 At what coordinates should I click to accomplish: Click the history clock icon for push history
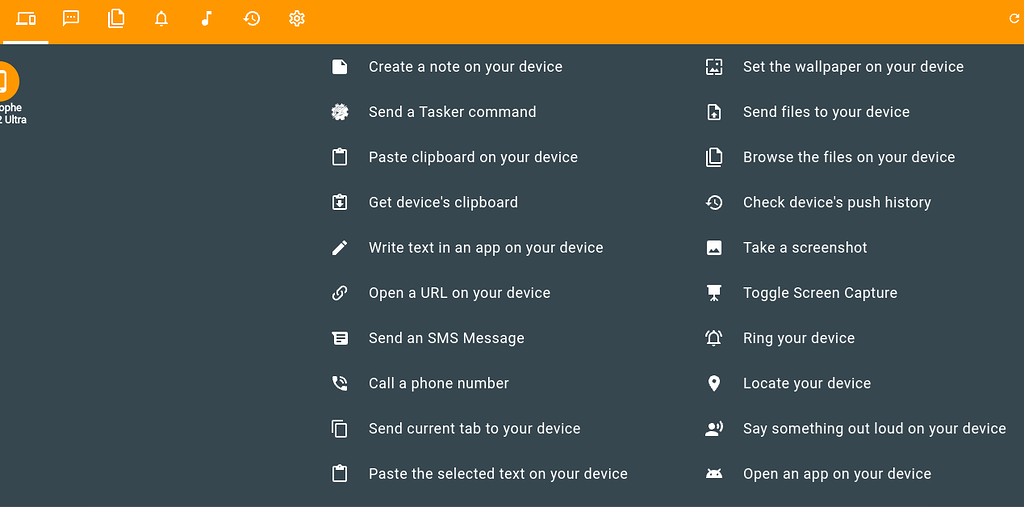(x=714, y=203)
